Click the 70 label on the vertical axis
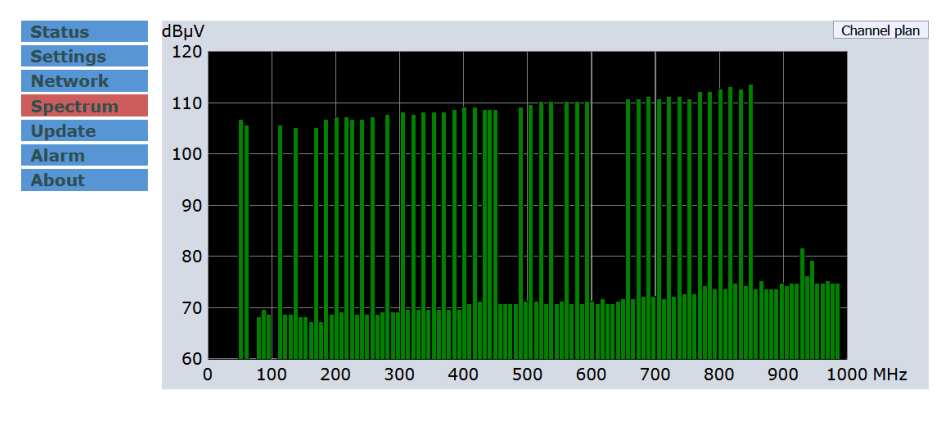 [191, 308]
